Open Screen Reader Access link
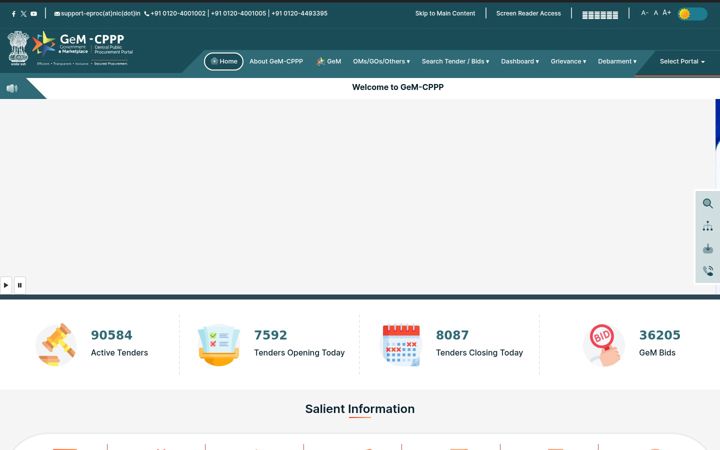Screen dimensions: 720x450 click(x=528, y=13)
